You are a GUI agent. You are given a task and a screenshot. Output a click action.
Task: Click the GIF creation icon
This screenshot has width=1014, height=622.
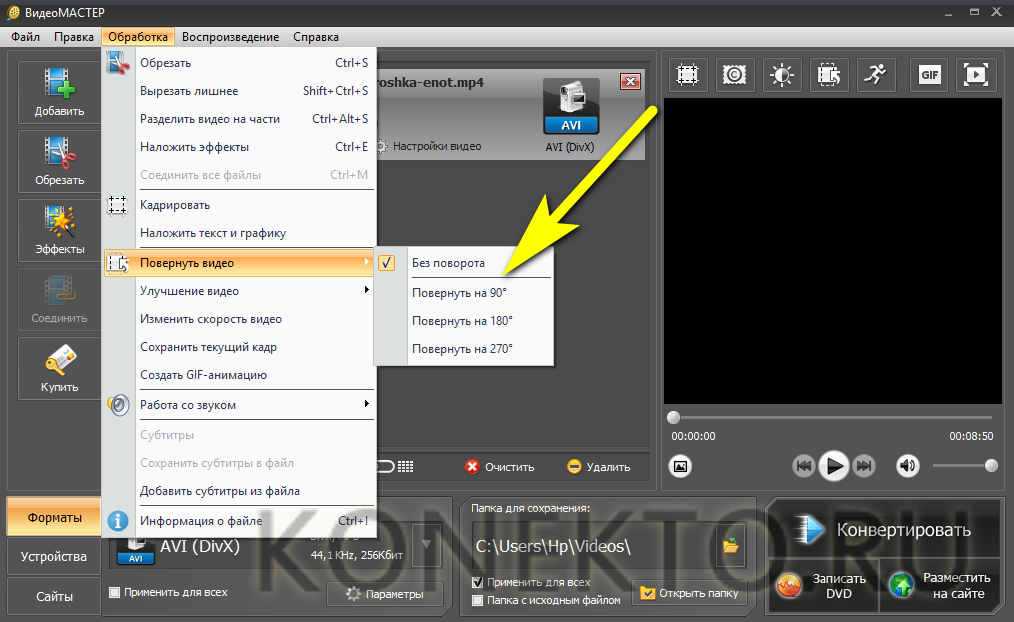coord(929,75)
